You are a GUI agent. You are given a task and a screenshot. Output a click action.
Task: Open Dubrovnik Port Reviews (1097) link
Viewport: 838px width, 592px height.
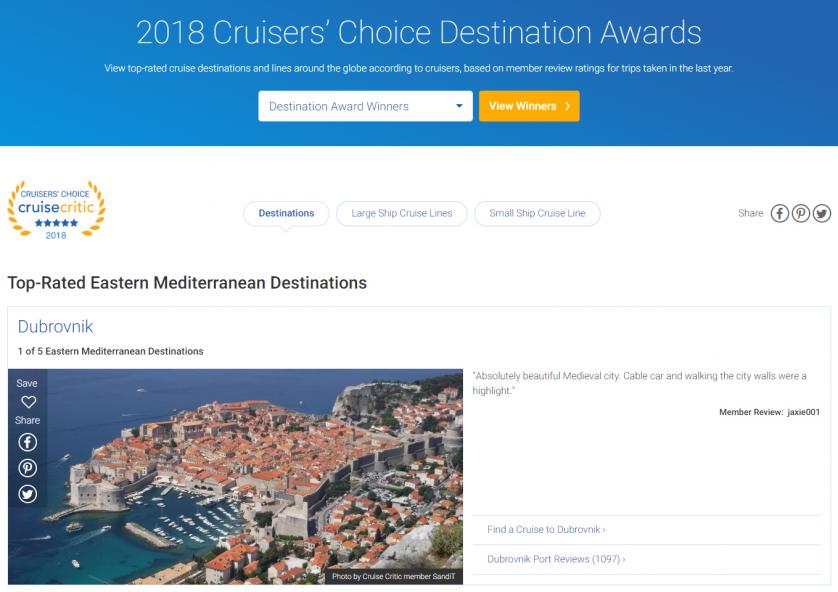tap(556, 559)
